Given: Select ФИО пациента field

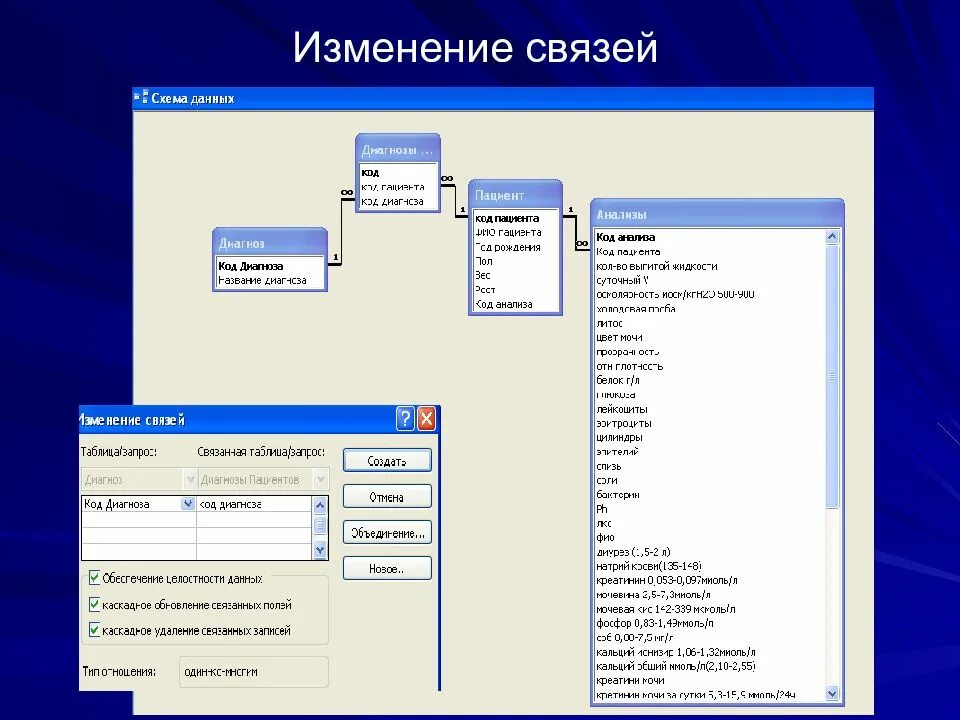Looking at the screenshot, I should 508,232.
